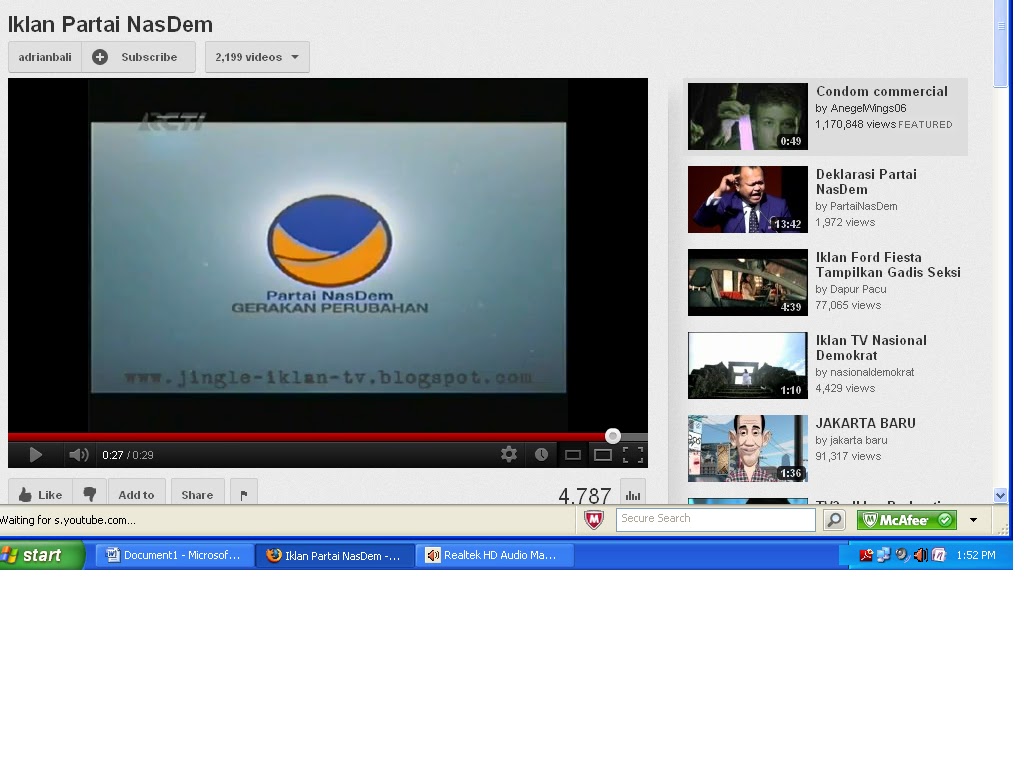Switch to small player size

573,455
